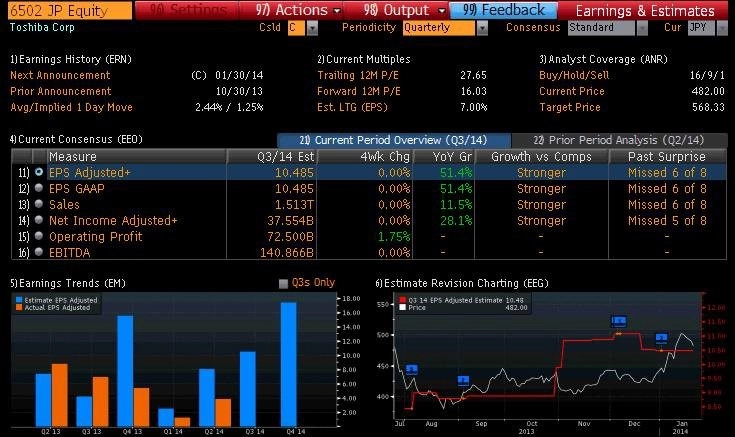
Task: Click the Periodicity Quarterly field
Action: click(438, 28)
